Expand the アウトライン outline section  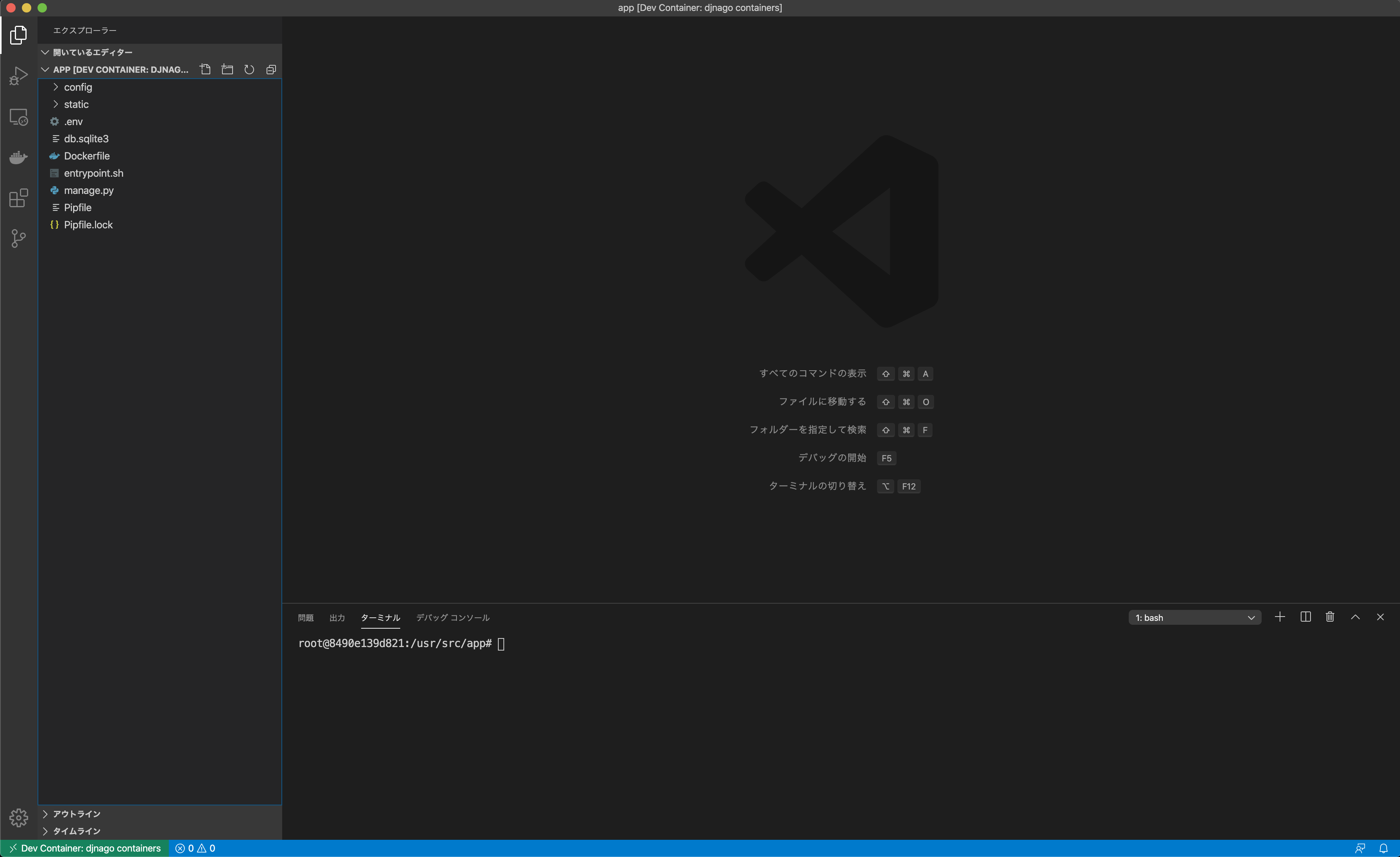pyautogui.click(x=159, y=814)
